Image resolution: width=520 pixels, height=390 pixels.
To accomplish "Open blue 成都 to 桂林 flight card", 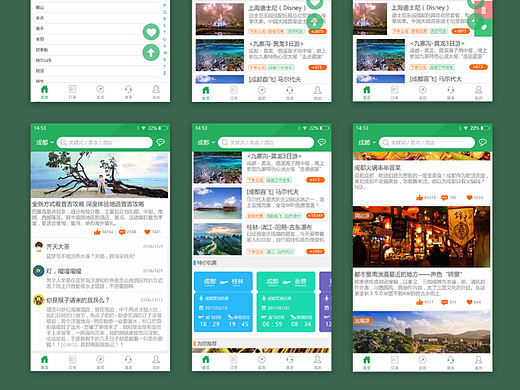I will point(223,302).
